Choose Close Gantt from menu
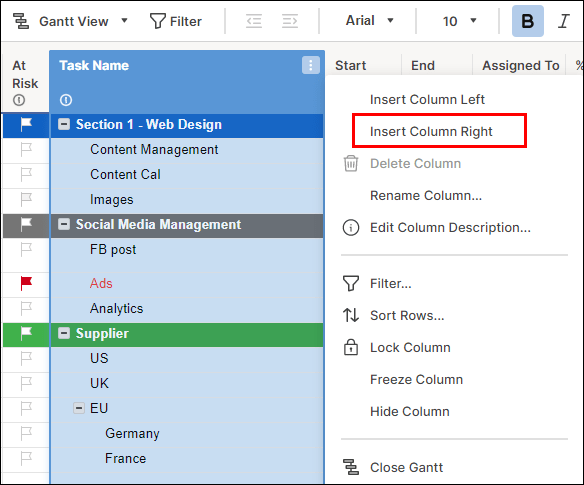This screenshot has width=584, height=485. click(x=406, y=467)
